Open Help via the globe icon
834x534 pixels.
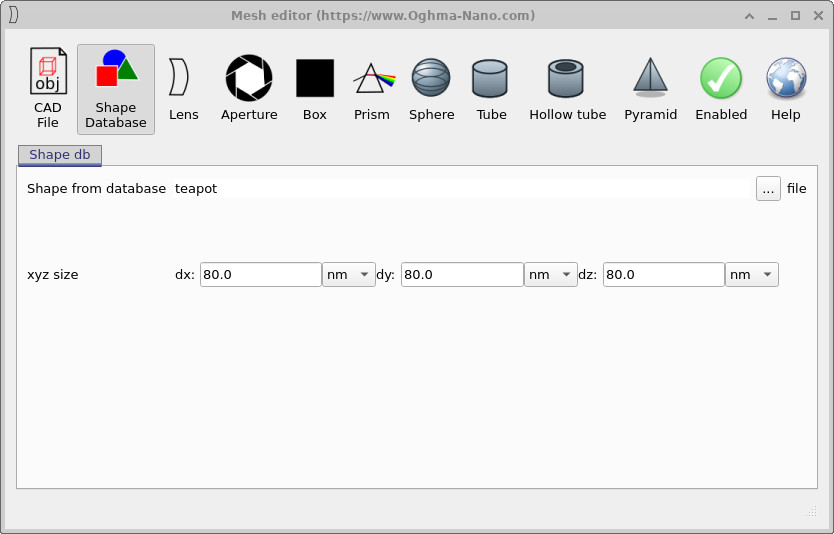pos(786,89)
